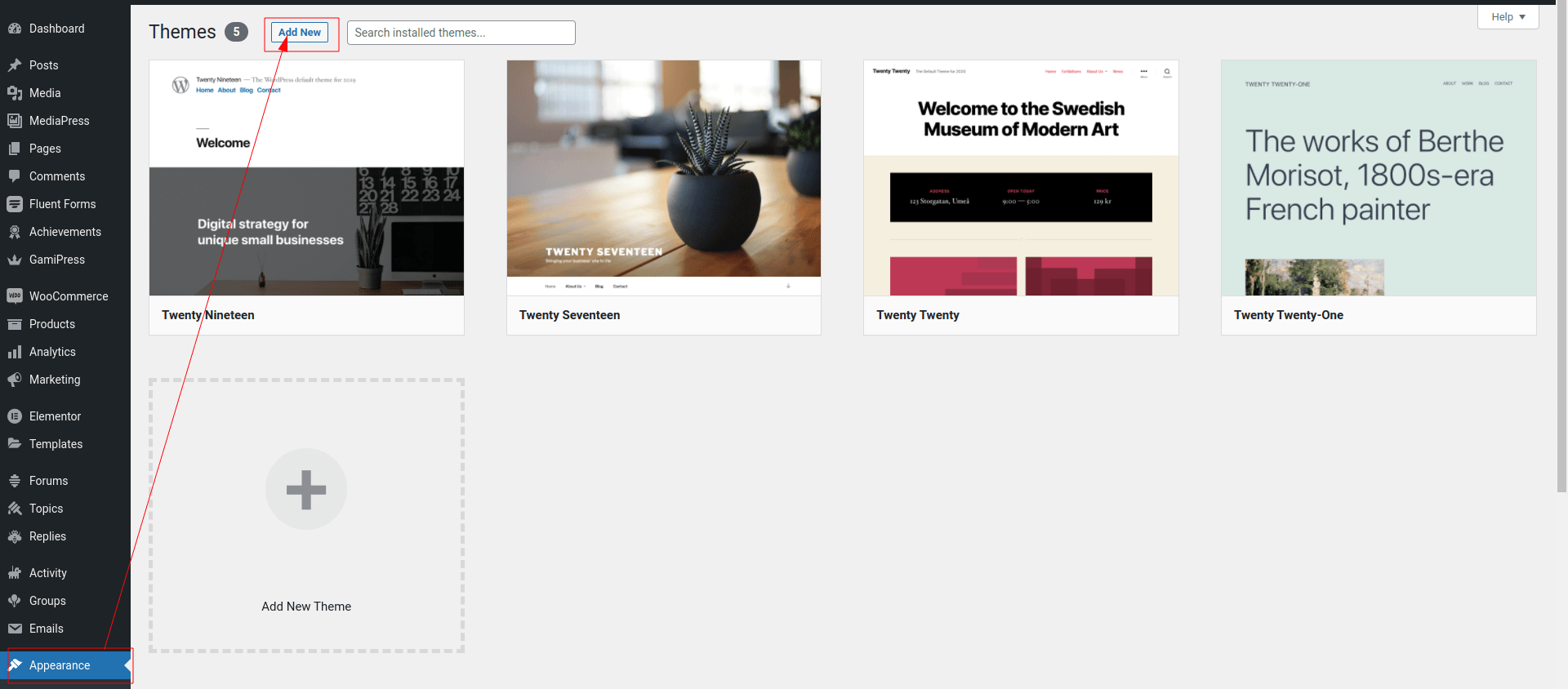Click the GamiPress crown icon
1568x689 pixels.
(15, 260)
